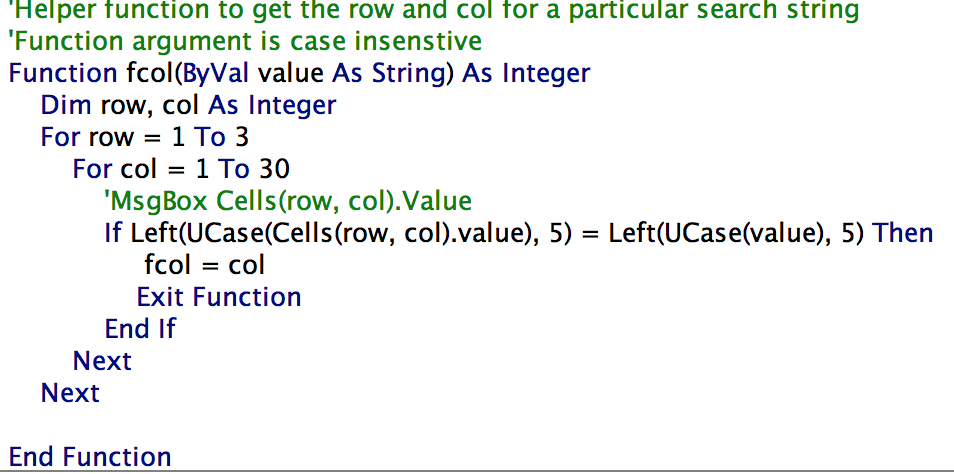Click the 'Then' keyword
Screen dimensions: 954x474
tap(903, 234)
